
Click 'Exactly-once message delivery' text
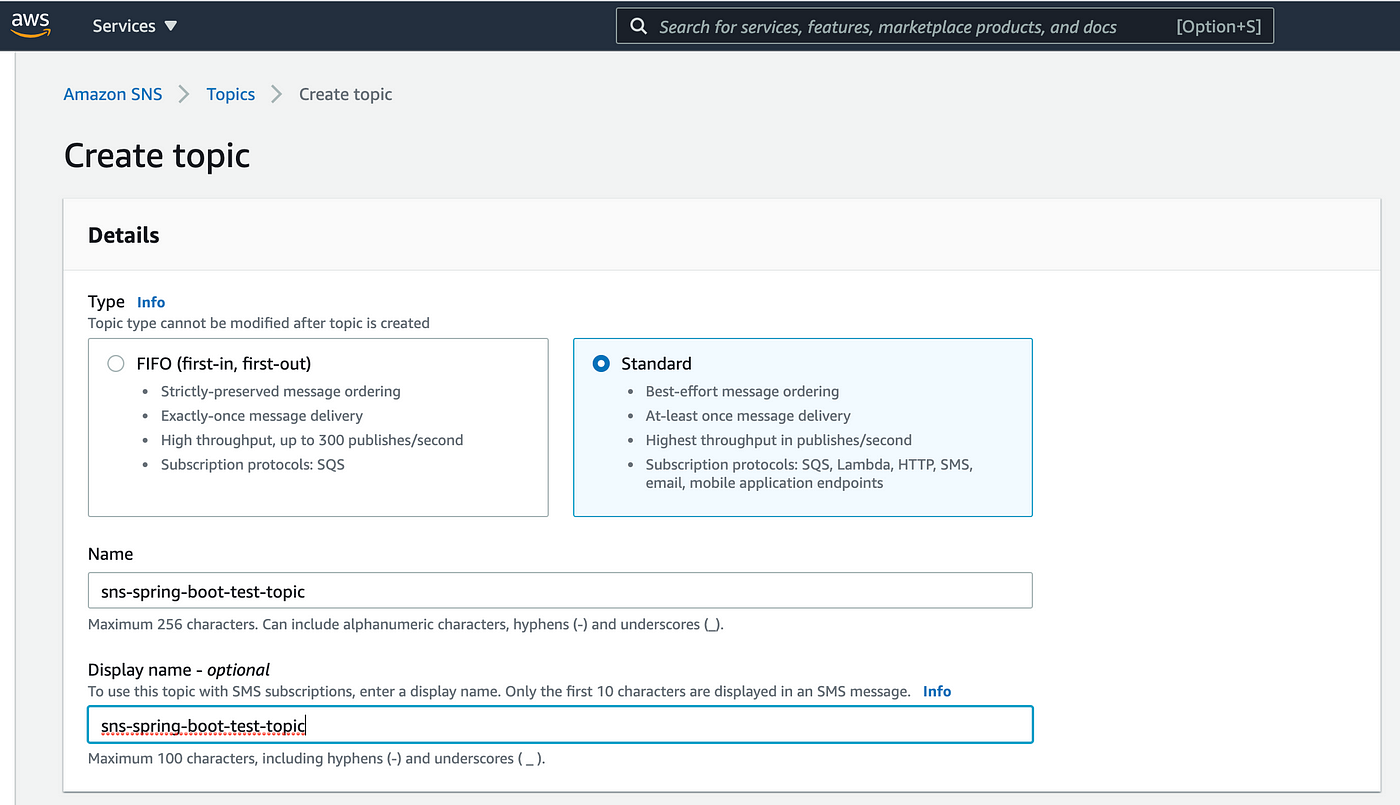click(x=262, y=415)
